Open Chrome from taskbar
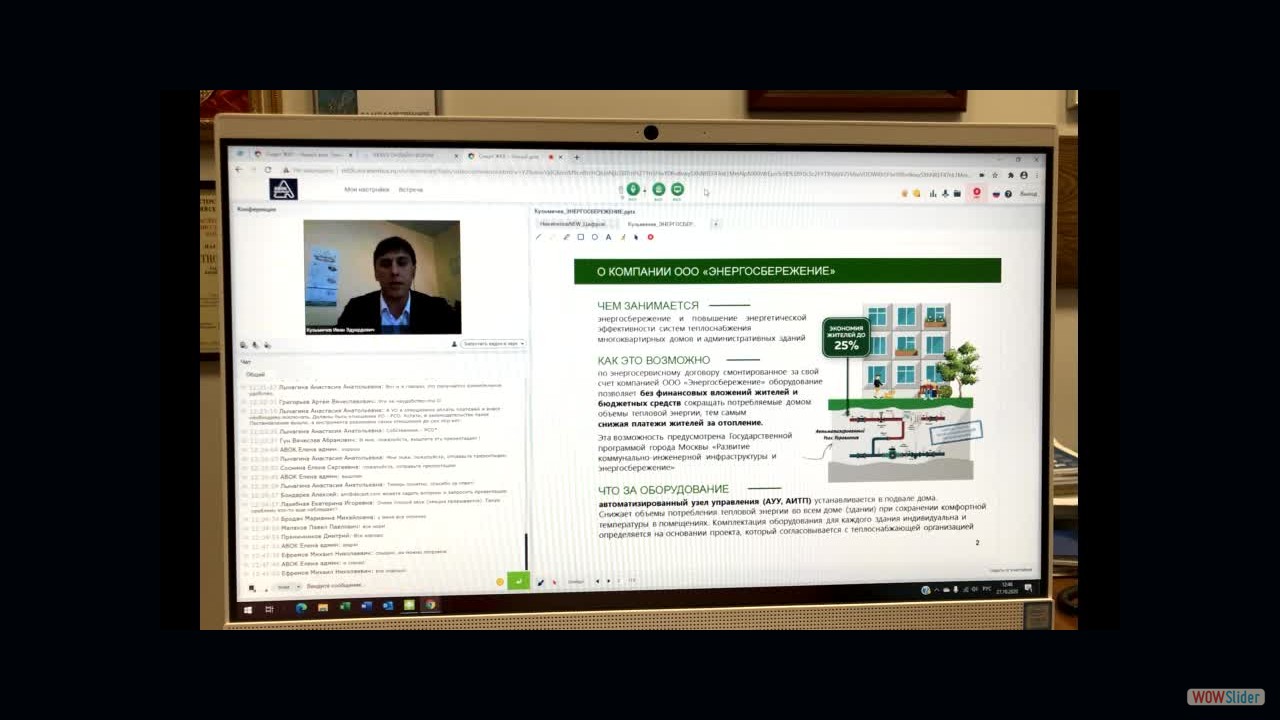 pos(430,604)
